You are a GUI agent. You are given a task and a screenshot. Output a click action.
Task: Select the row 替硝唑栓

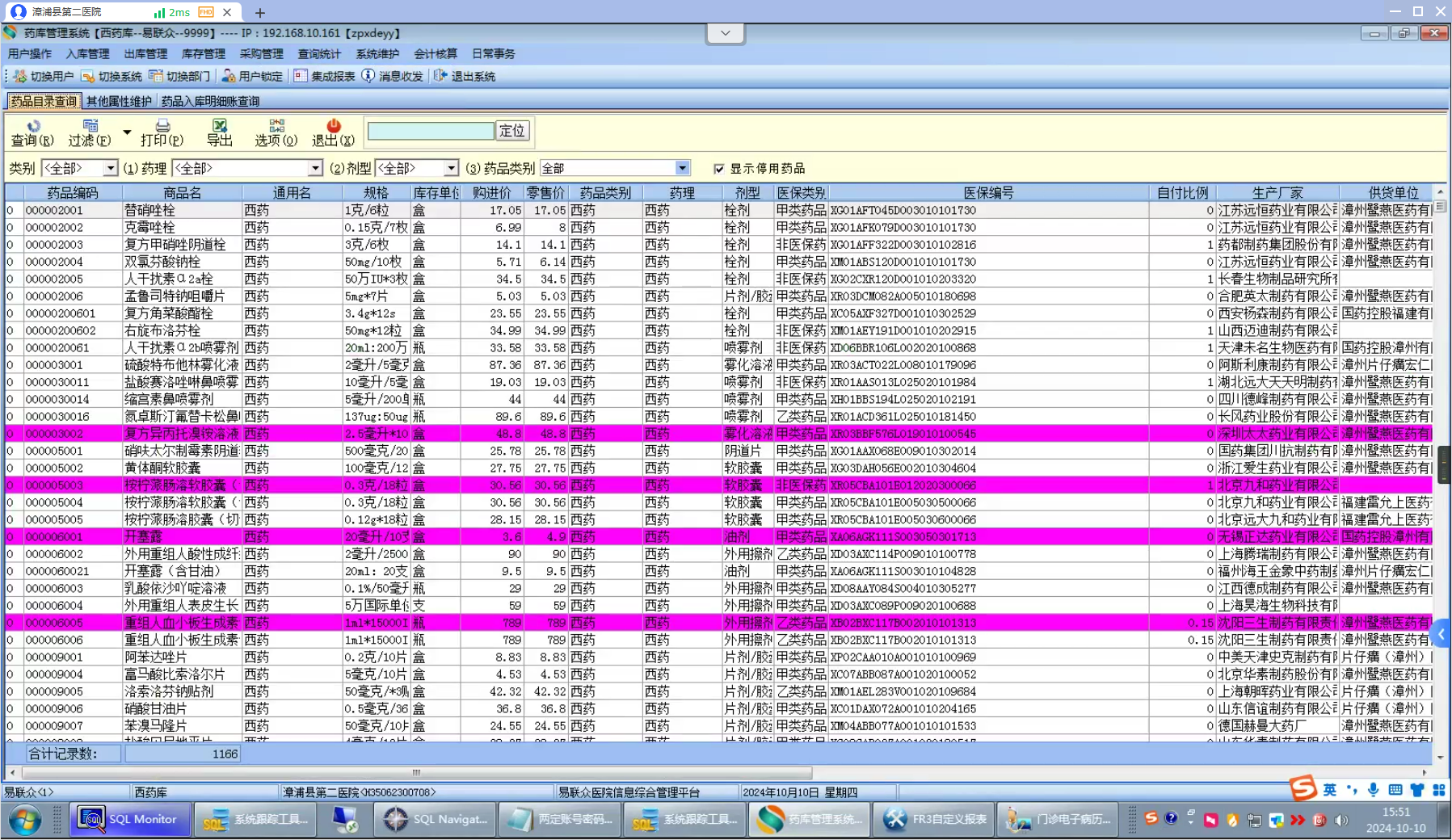click(719, 210)
